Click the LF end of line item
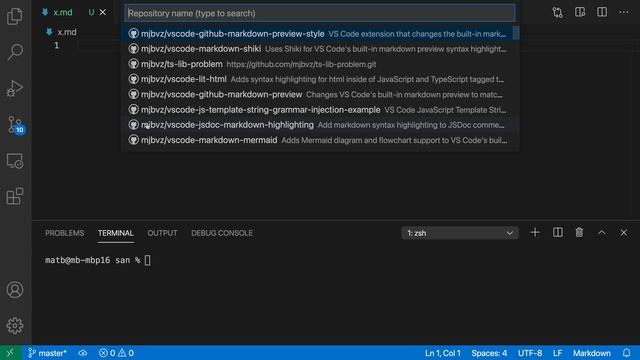Screen dimensions: 640x360 [558, 353]
